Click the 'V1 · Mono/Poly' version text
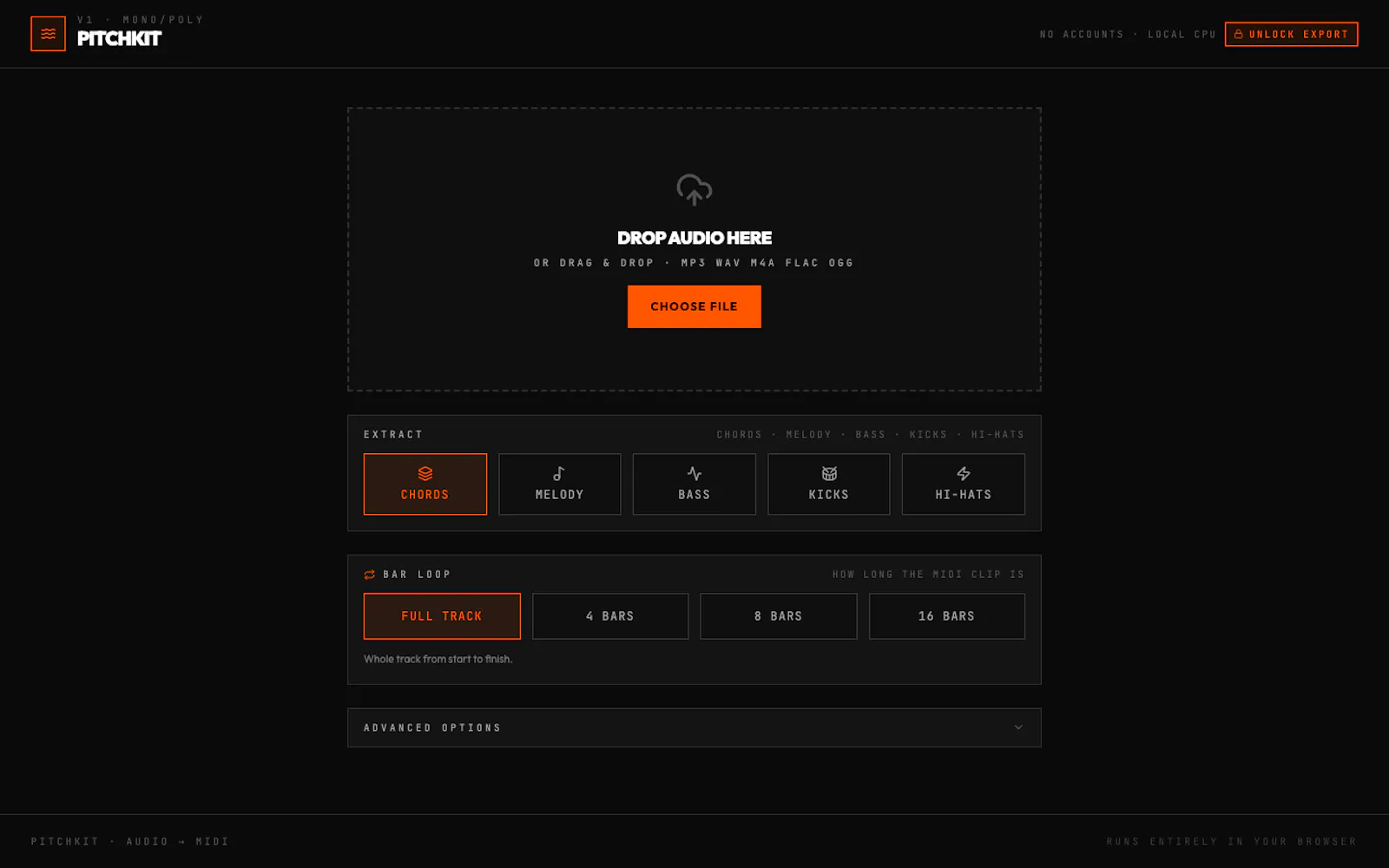Screen dimensions: 1389x868 coord(141,20)
